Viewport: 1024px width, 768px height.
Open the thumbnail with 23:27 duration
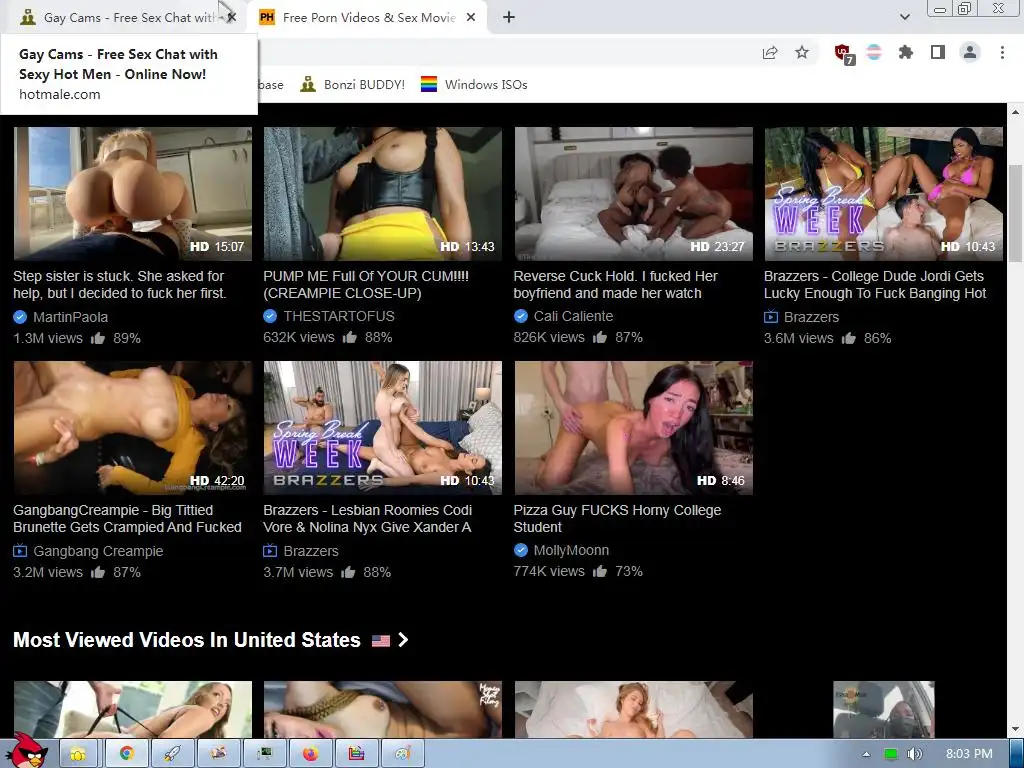pyautogui.click(x=633, y=194)
